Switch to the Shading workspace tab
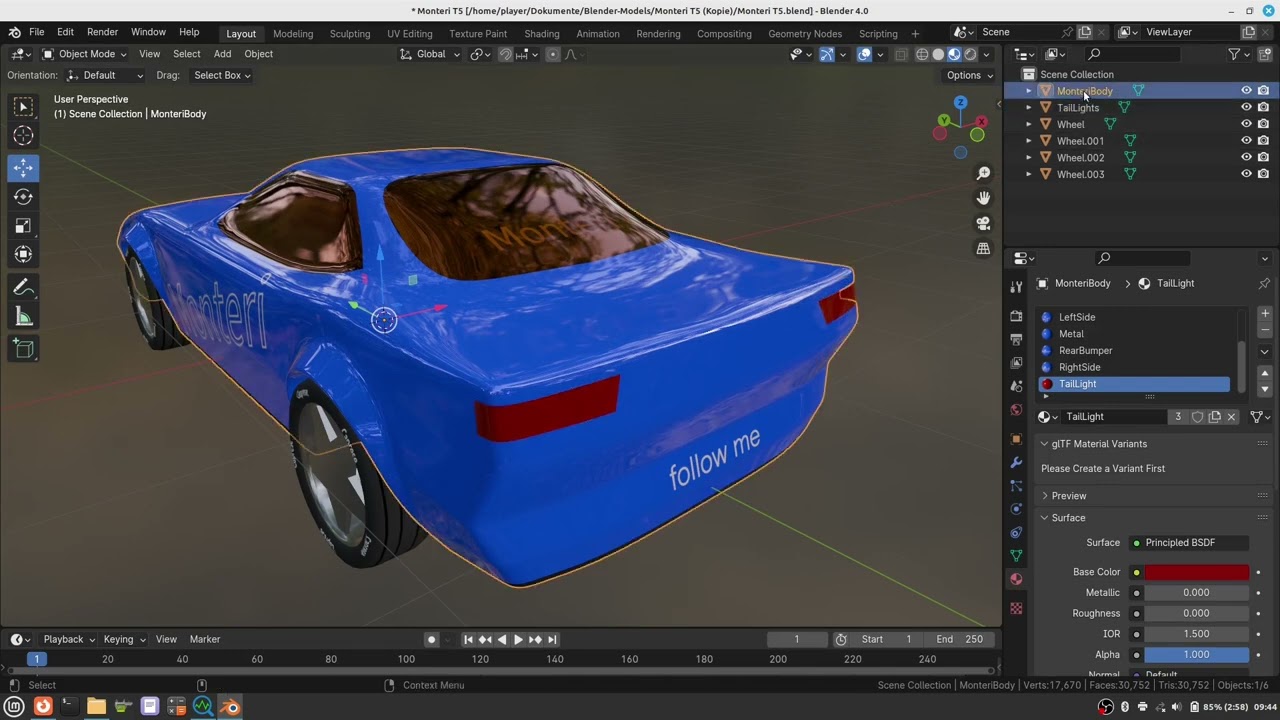1280x720 pixels. coord(542,33)
